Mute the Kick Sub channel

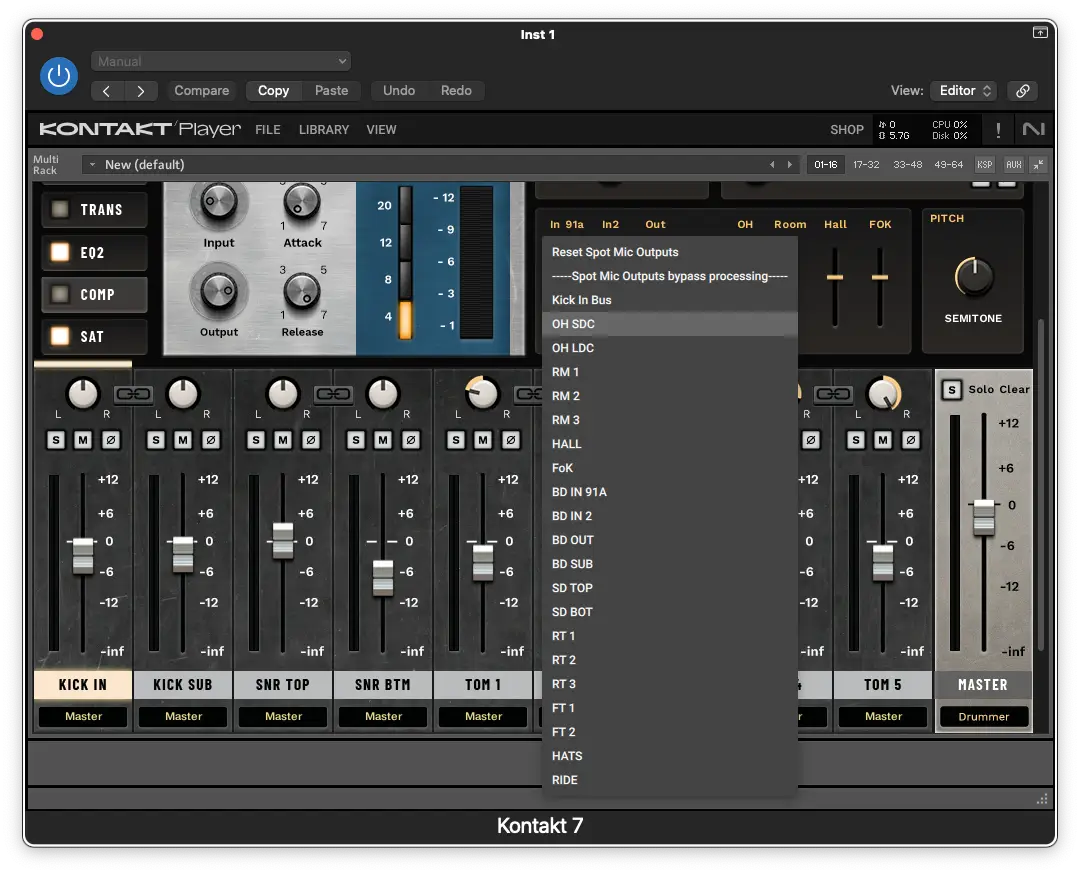(183, 439)
